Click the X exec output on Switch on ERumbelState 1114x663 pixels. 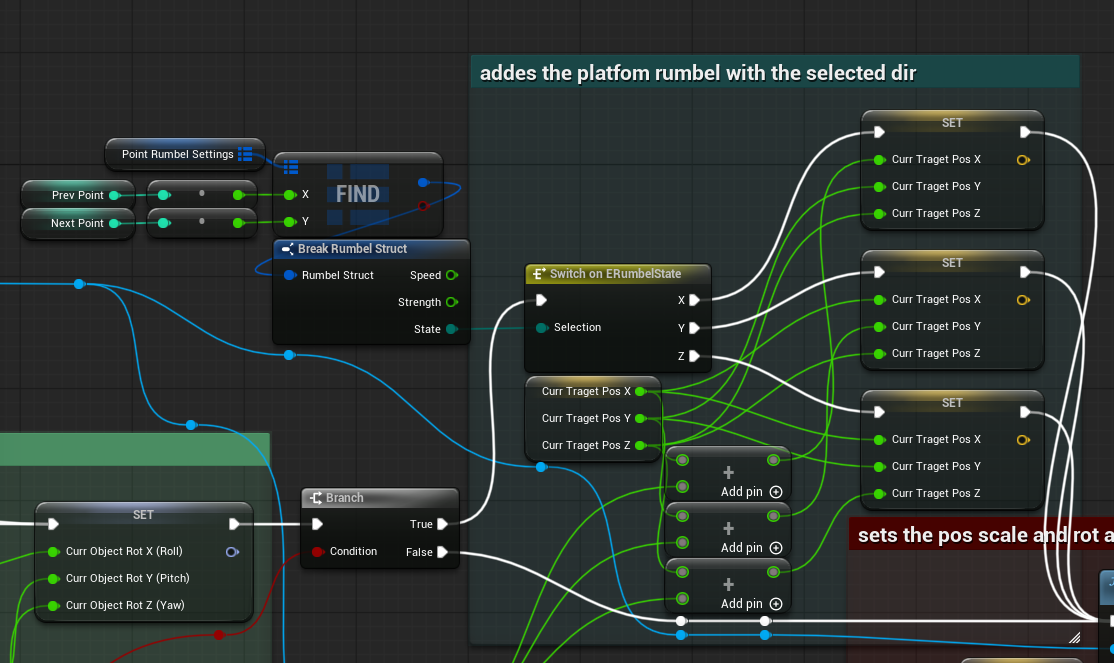pos(694,300)
